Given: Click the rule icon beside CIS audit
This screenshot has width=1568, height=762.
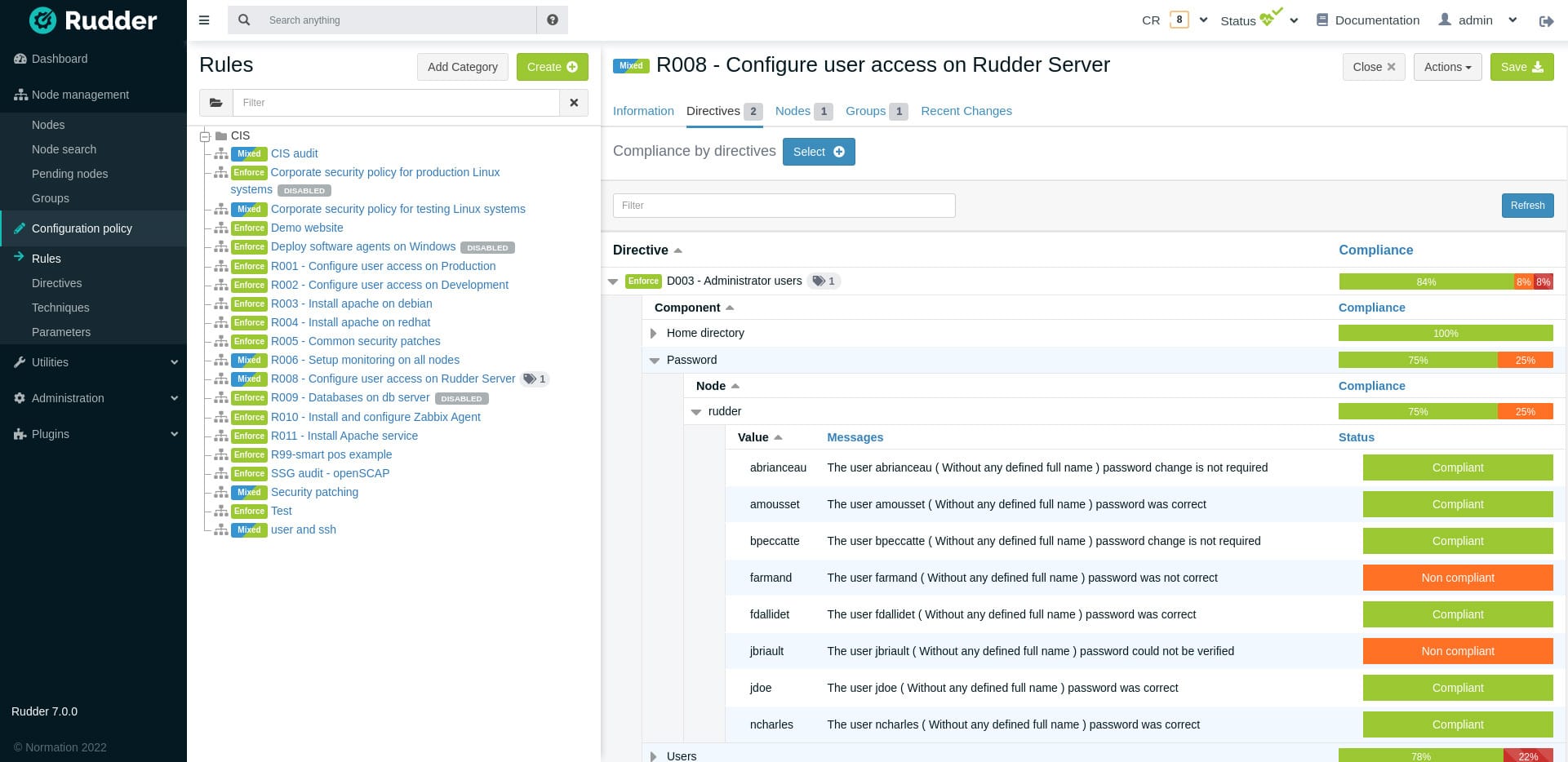Looking at the screenshot, I should click(221, 153).
